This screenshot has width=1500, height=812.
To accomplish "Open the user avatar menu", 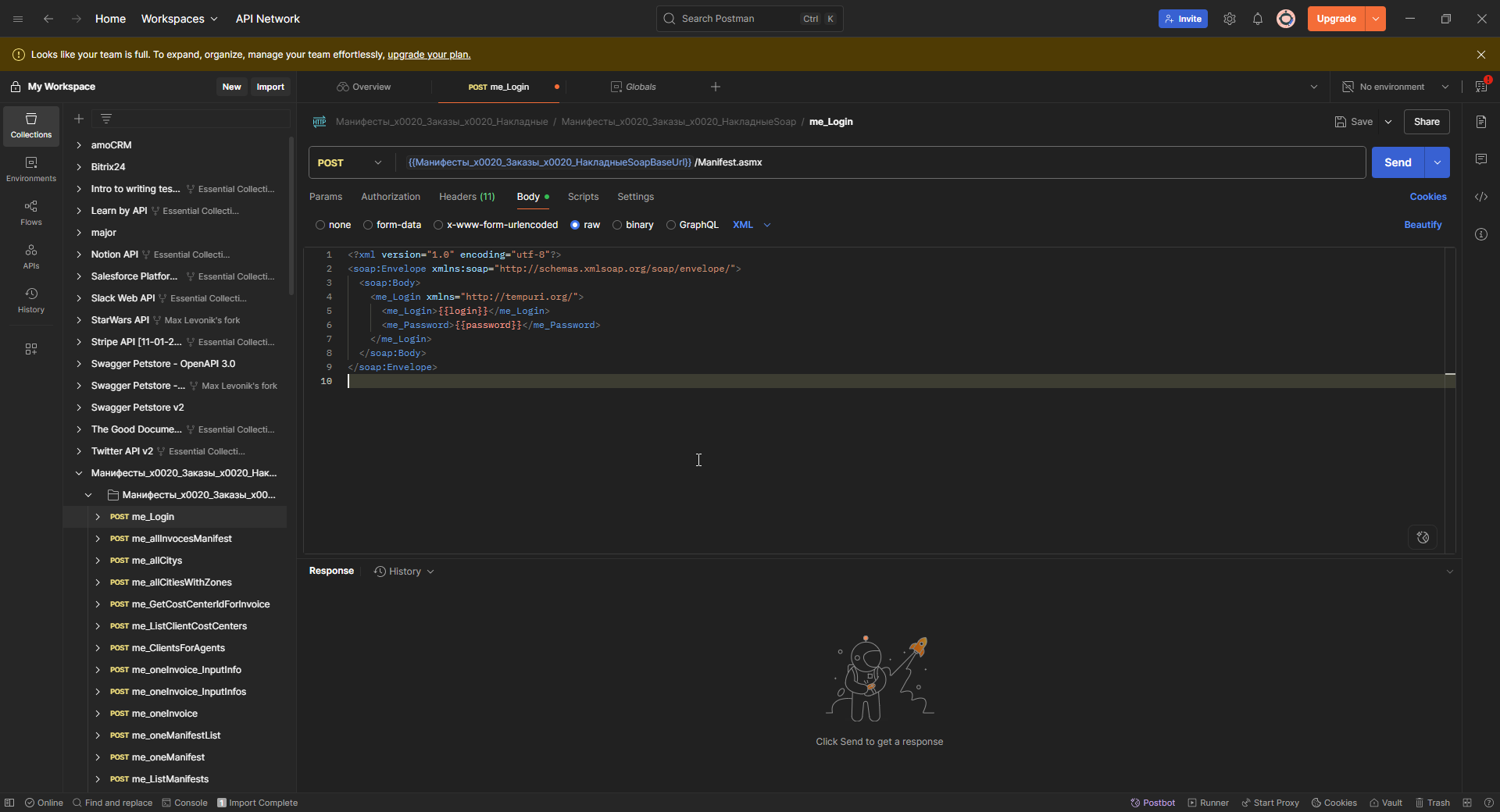I will click(x=1286, y=19).
